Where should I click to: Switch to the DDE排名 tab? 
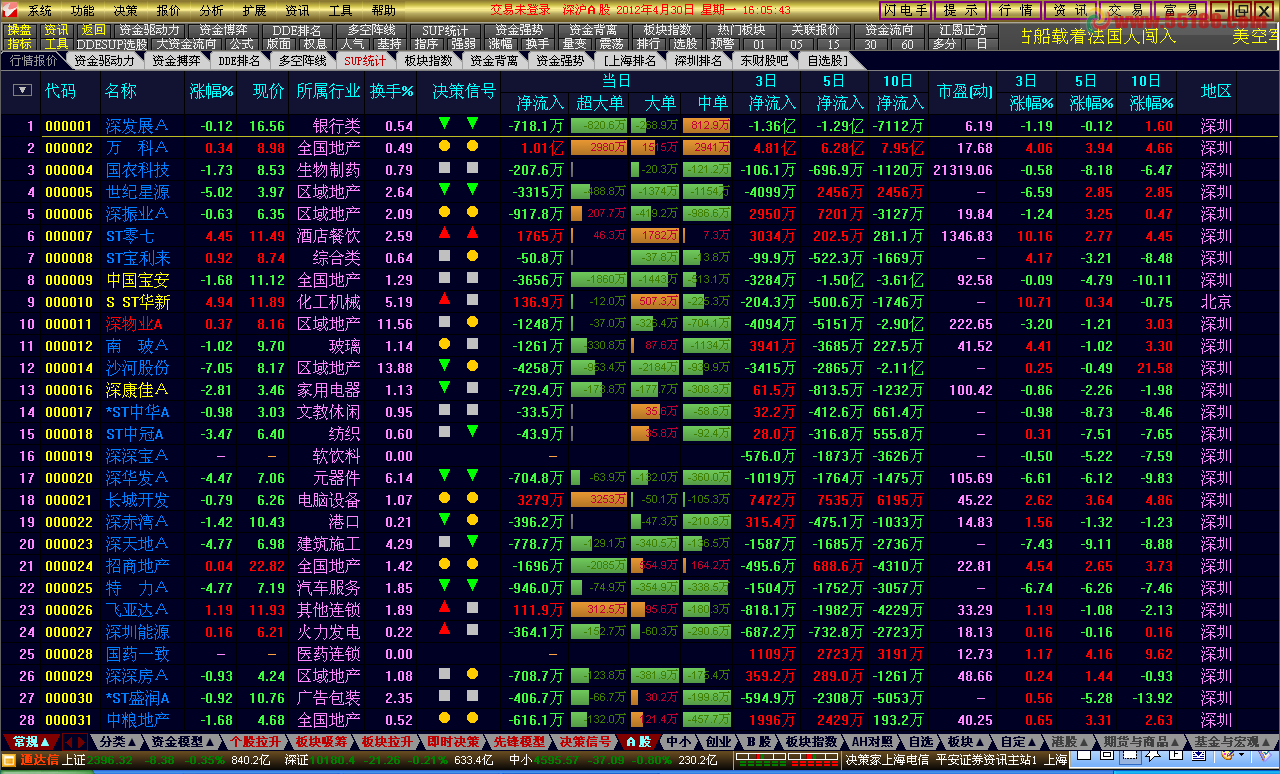tap(239, 60)
